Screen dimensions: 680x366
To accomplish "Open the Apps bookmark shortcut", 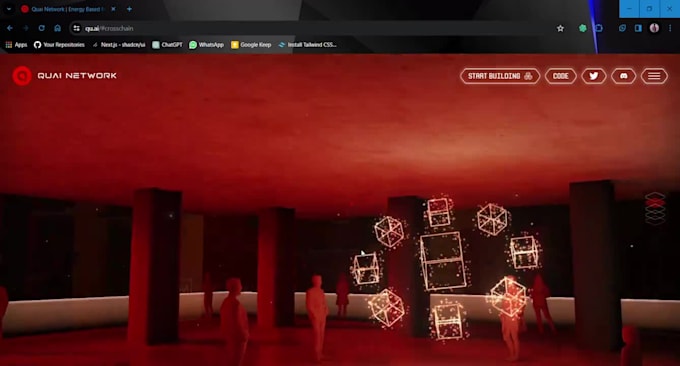I will click(x=16, y=45).
